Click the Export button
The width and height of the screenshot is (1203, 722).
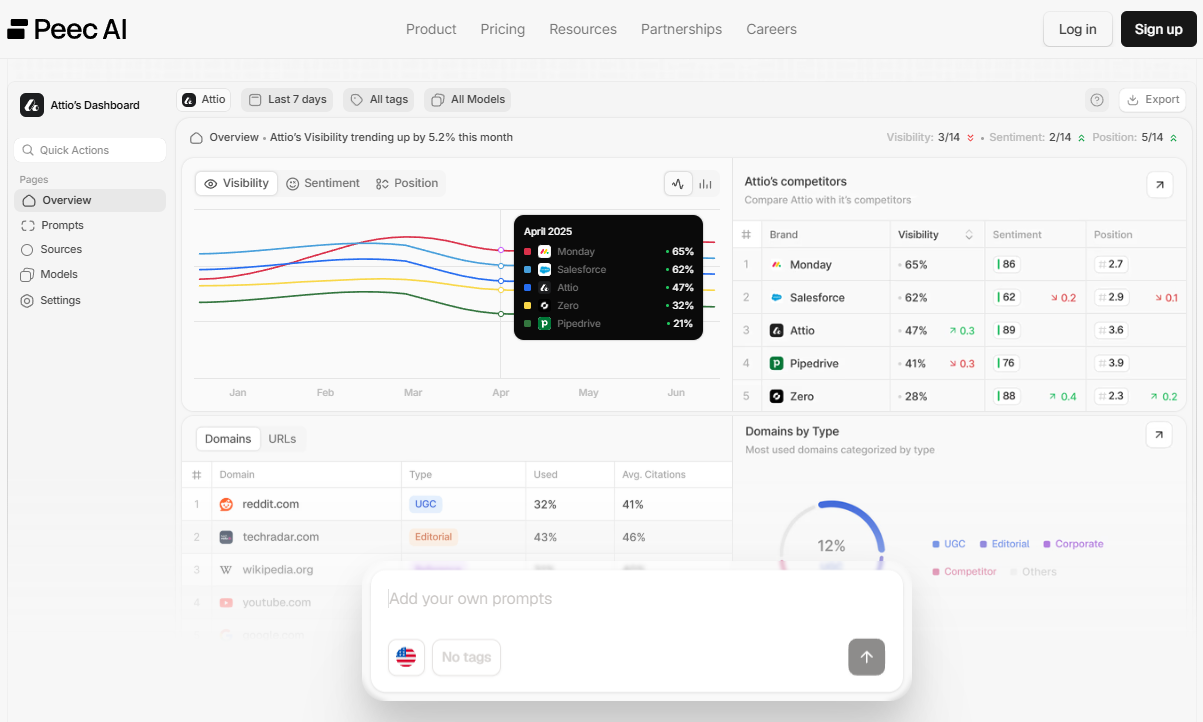(x=1153, y=100)
